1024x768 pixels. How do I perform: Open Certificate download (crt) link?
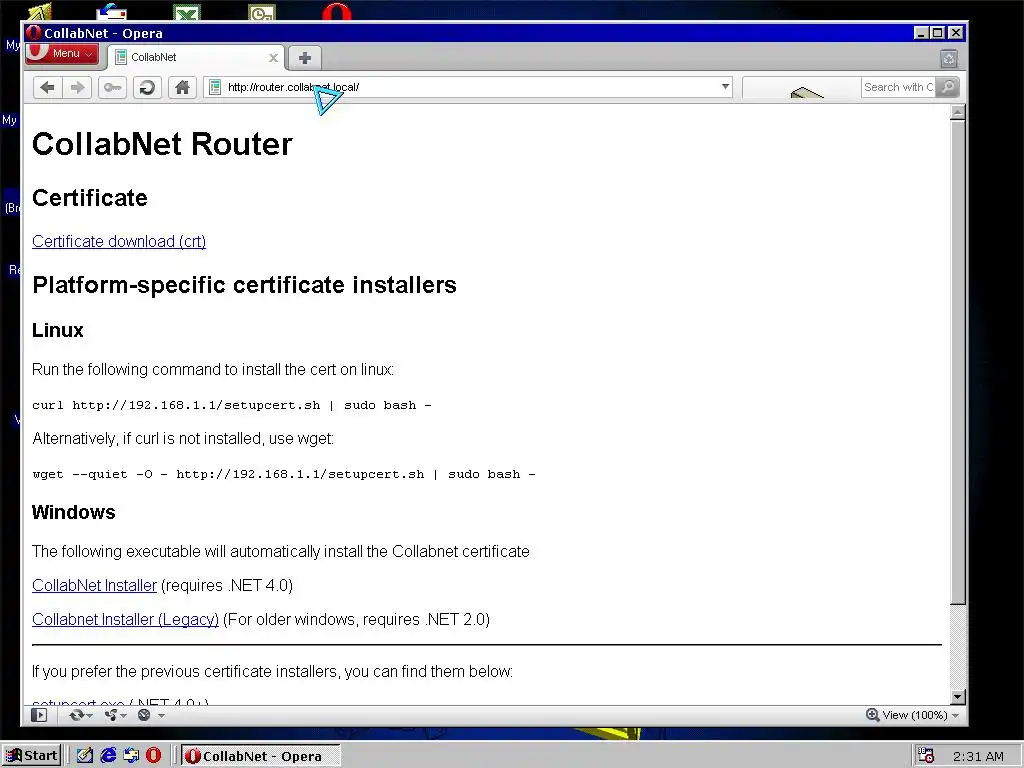[119, 241]
